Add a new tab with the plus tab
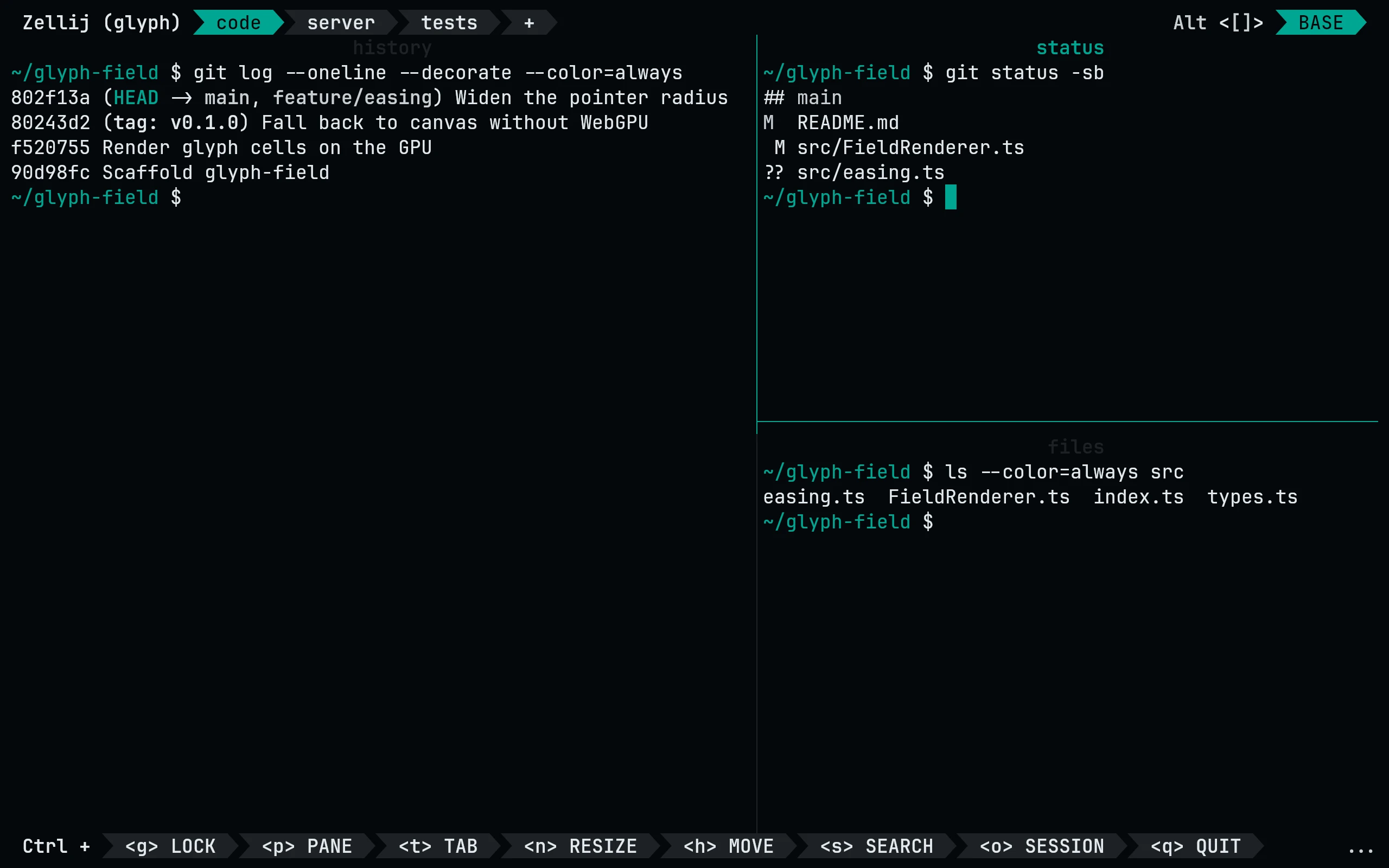The image size is (1389, 868). pyautogui.click(x=529, y=22)
